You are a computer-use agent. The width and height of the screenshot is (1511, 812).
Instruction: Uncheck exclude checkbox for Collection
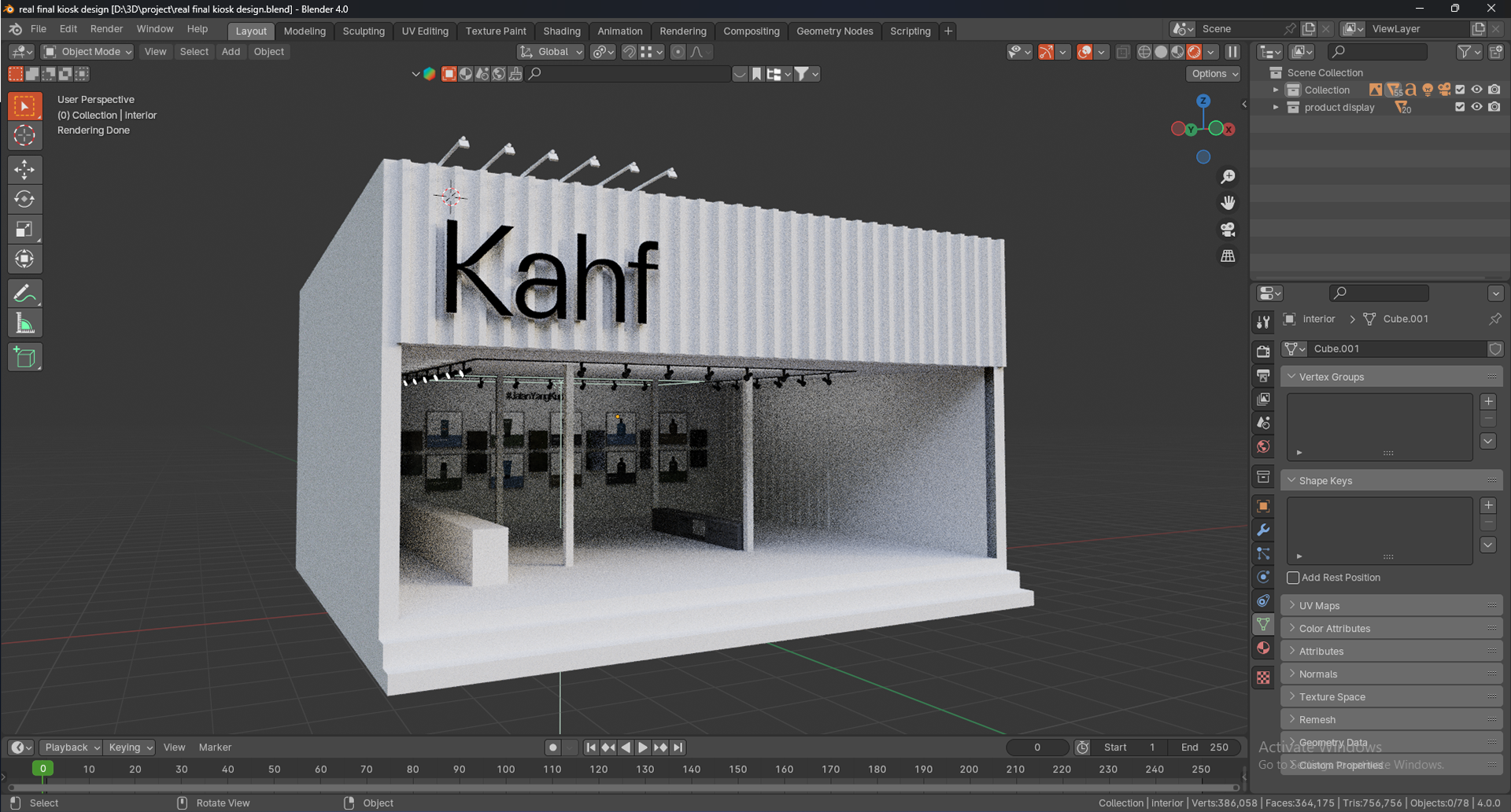(1460, 90)
